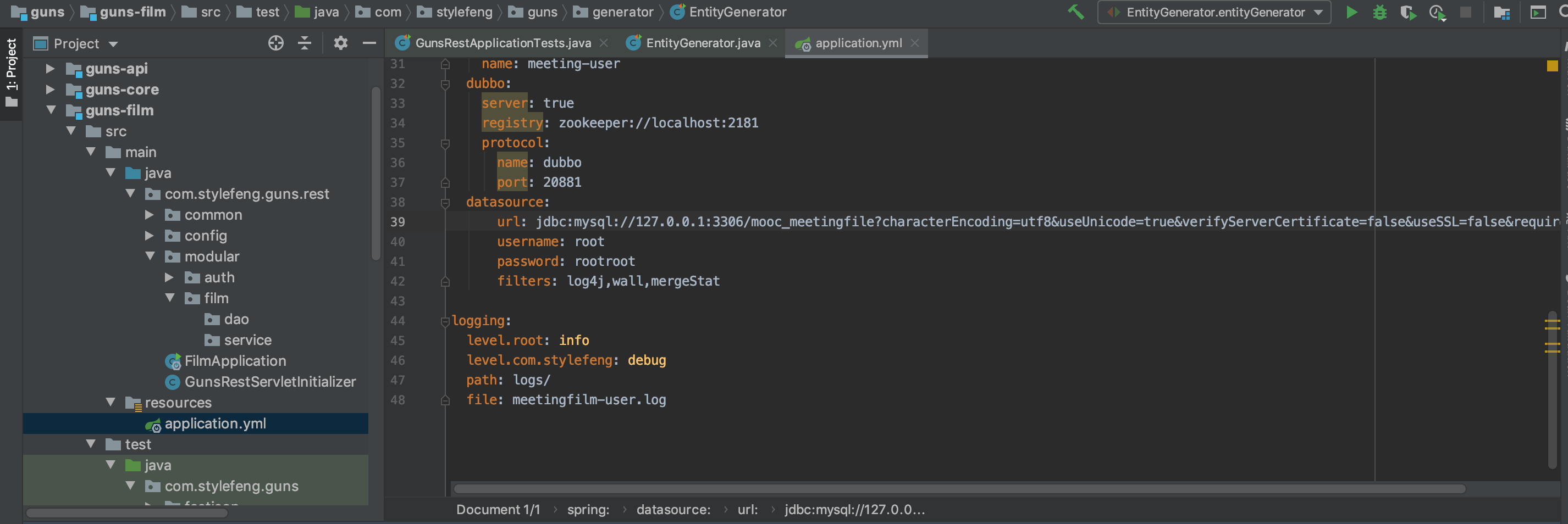1568x524 pixels.
Task: Collapse the modular package
Action: click(x=149, y=256)
